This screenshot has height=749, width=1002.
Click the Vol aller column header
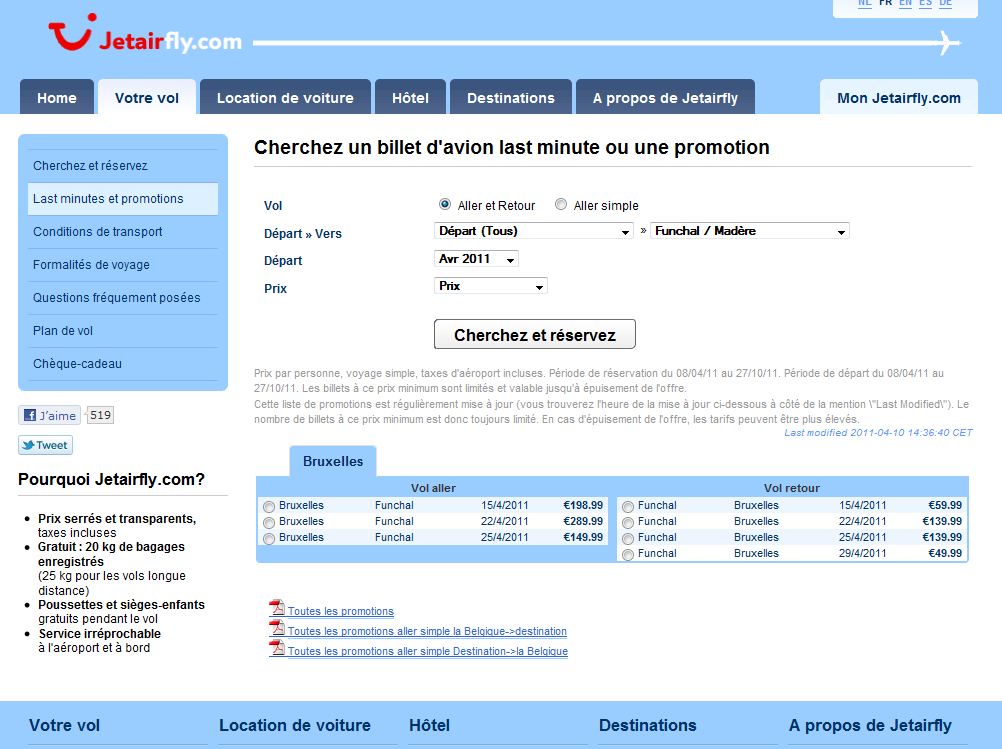click(x=433, y=488)
